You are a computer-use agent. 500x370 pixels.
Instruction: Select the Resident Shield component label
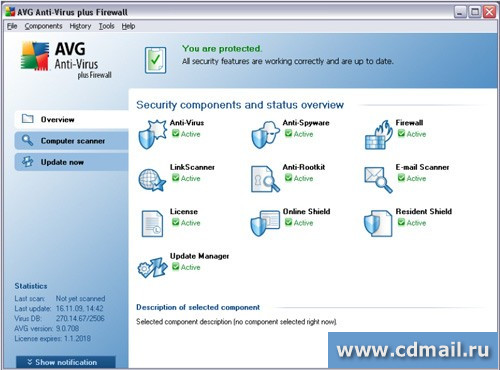coord(424,211)
